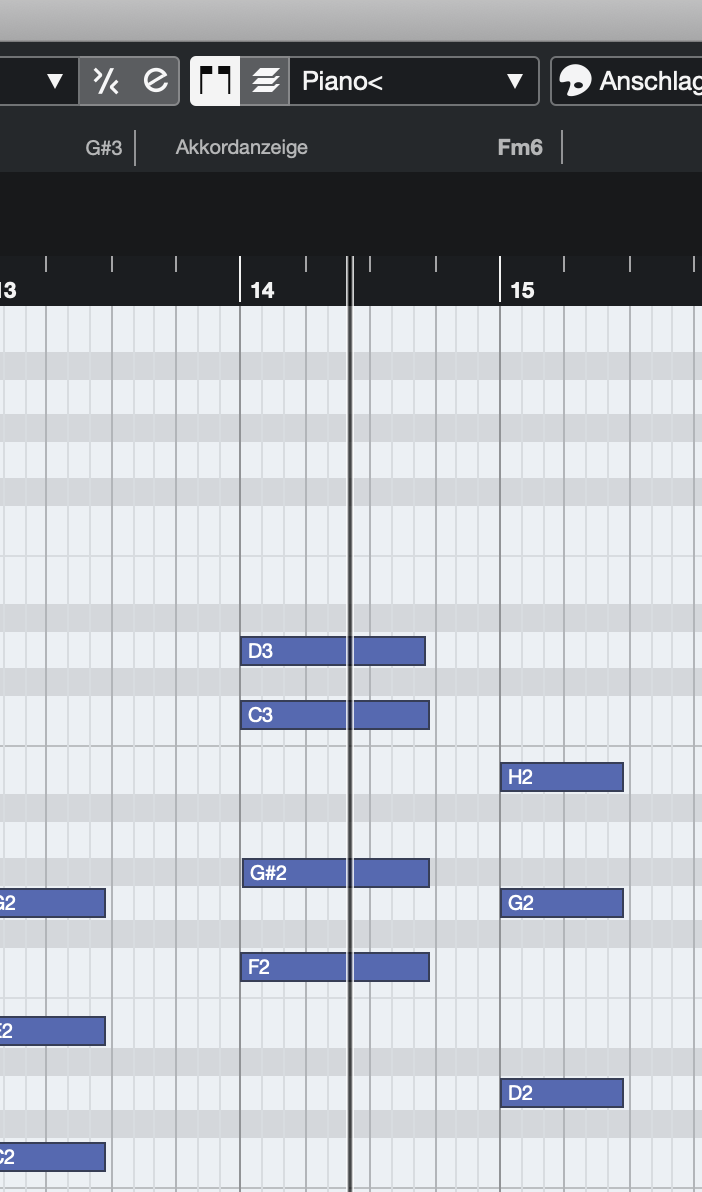Viewport: 702px width, 1192px height.
Task: Toggle the e-shaped toolbar button
Action: pos(155,81)
